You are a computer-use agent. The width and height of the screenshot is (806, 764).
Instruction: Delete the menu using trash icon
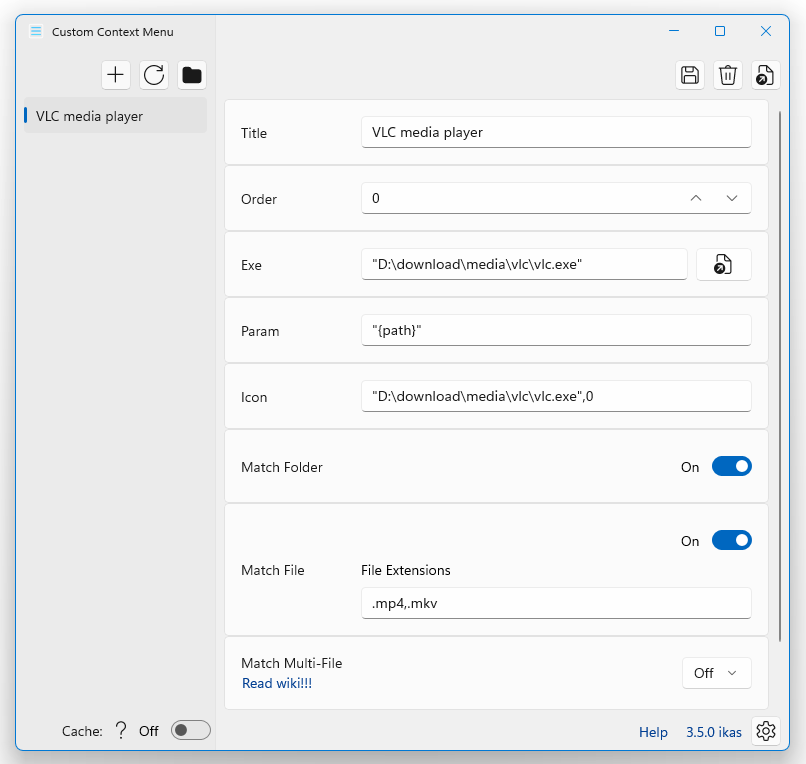click(x=728, y=75)
